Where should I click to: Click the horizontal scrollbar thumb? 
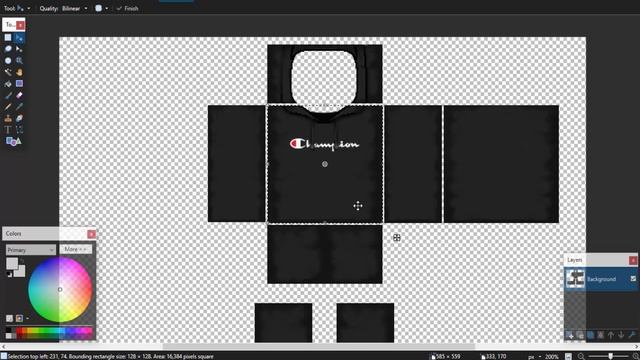tap(318, 347)
